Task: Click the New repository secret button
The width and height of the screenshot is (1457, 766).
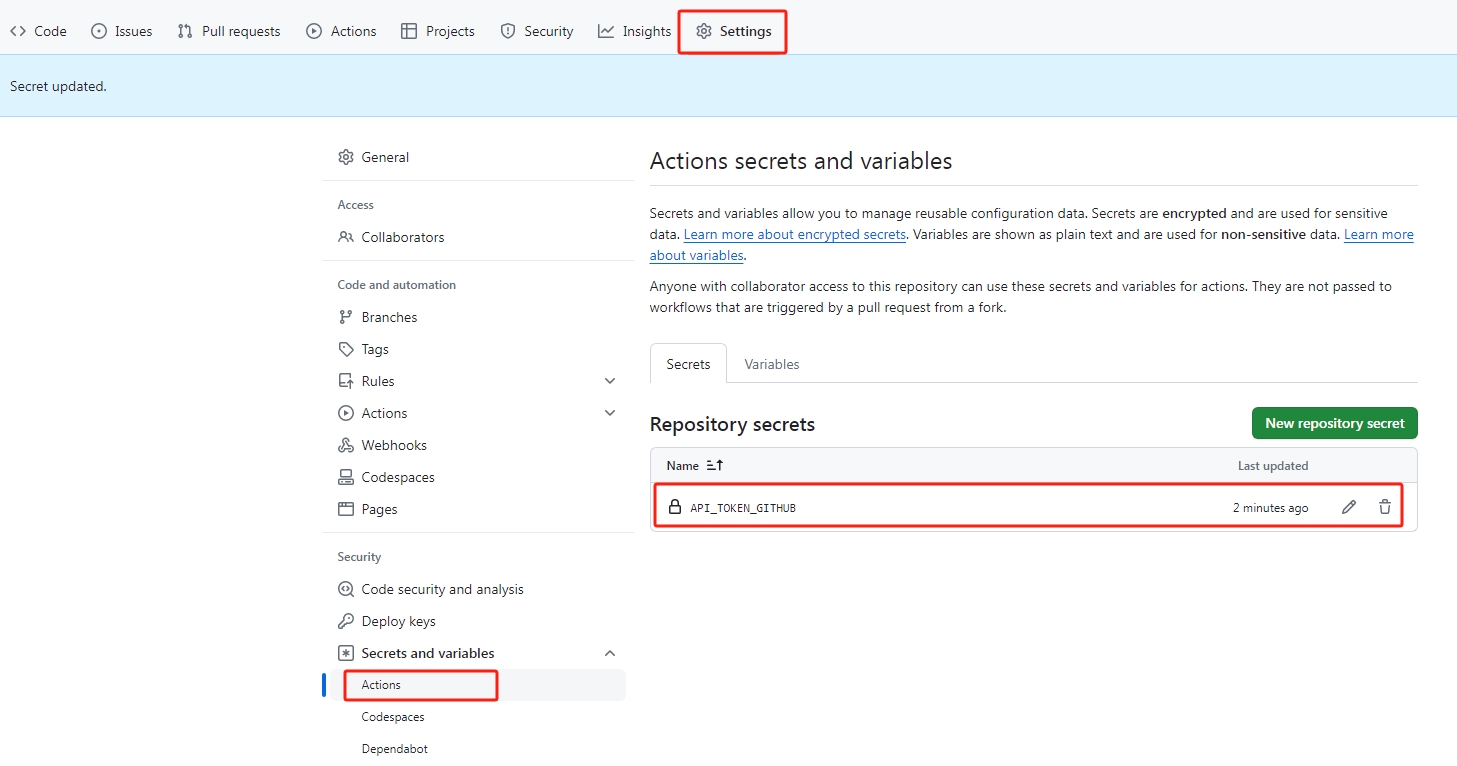Action: [x=1334, y=423]
